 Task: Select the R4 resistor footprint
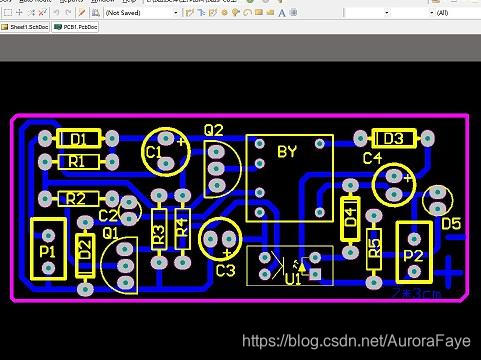pyautogui.click(x=182, y=229)
